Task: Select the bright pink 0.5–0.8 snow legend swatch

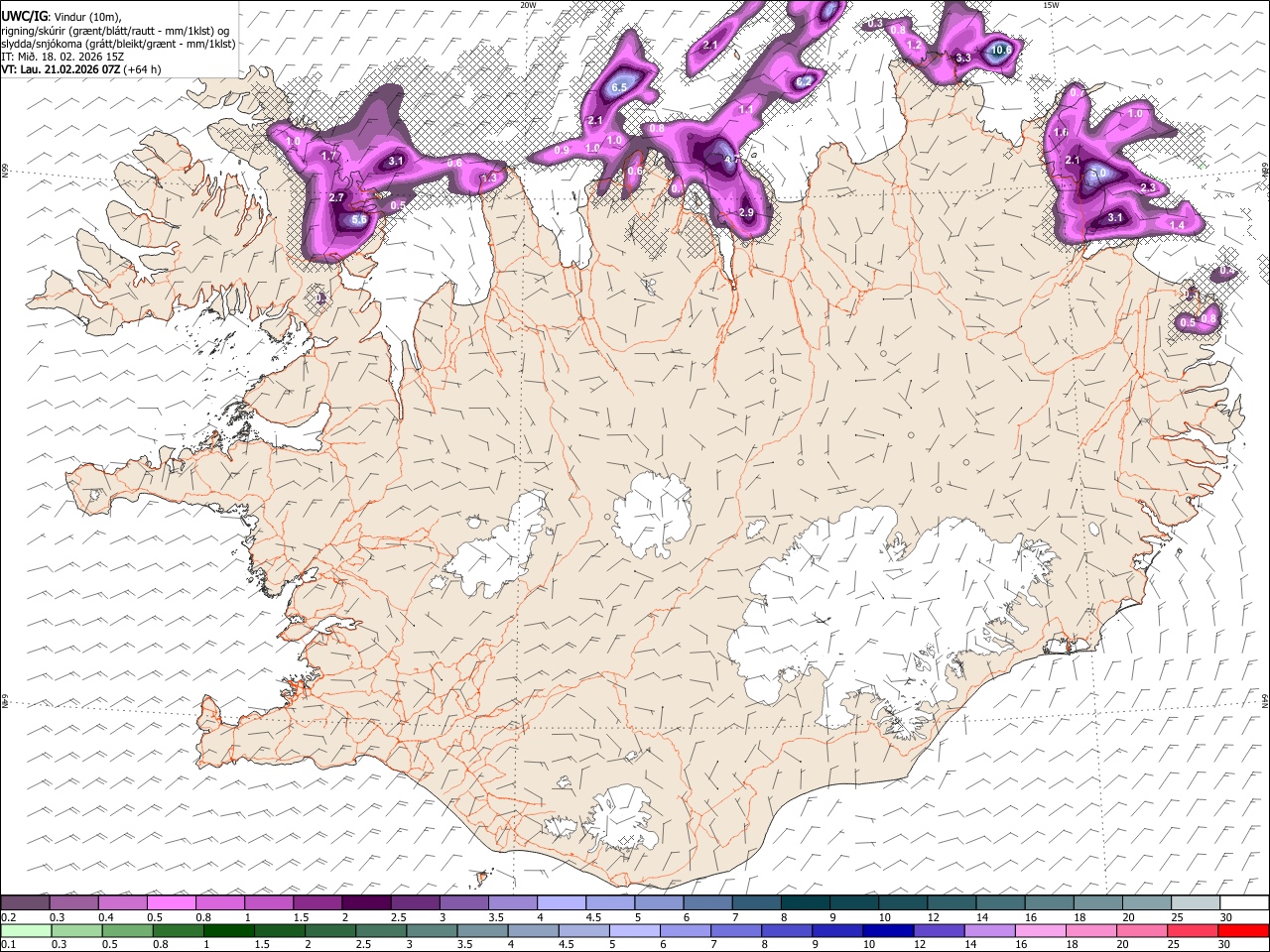Action: (171, 903)
